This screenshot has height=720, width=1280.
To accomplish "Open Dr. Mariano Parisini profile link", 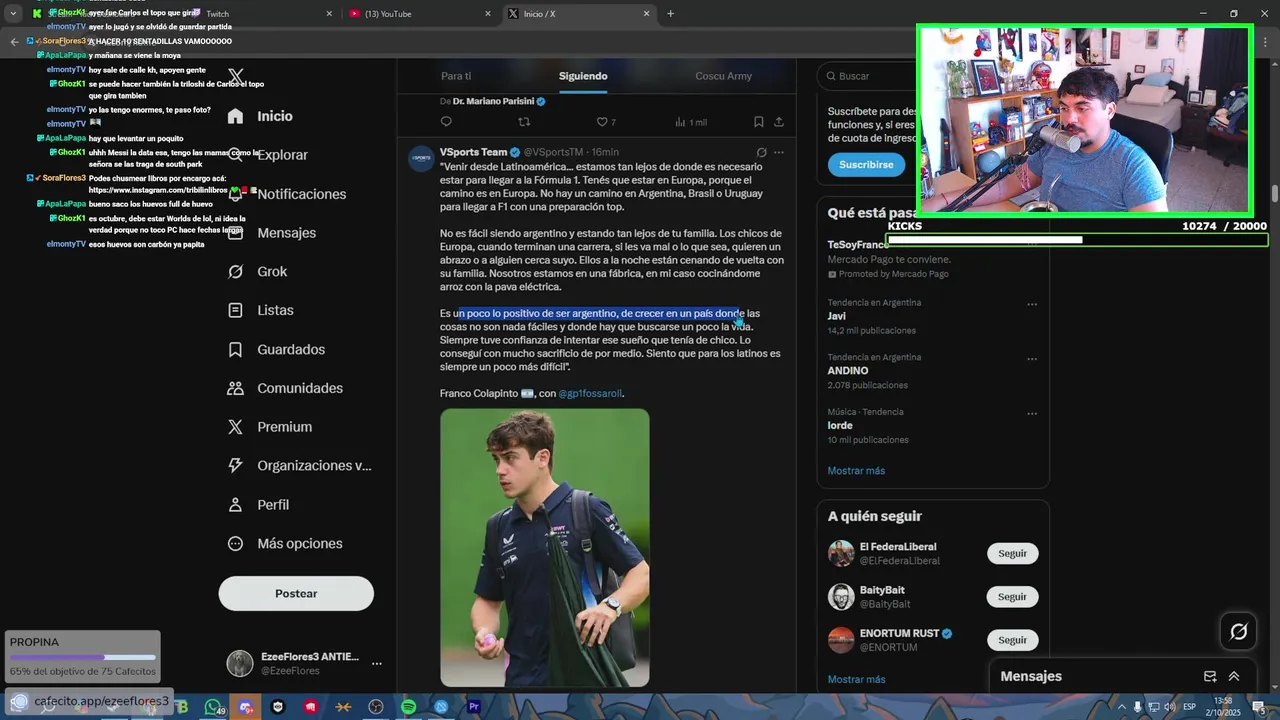I will pos(493,102).
